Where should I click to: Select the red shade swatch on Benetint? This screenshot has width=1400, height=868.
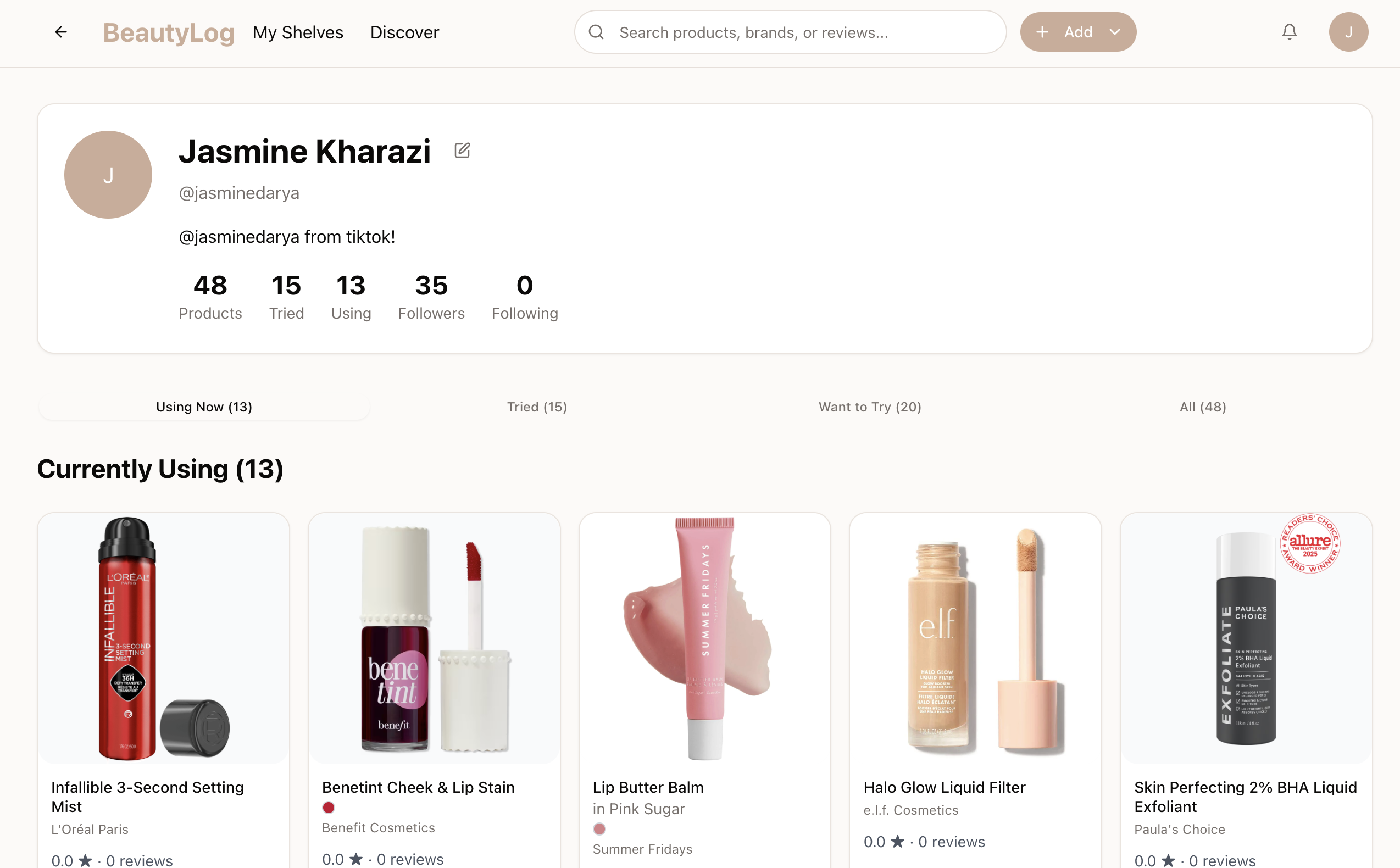[329, 807]
